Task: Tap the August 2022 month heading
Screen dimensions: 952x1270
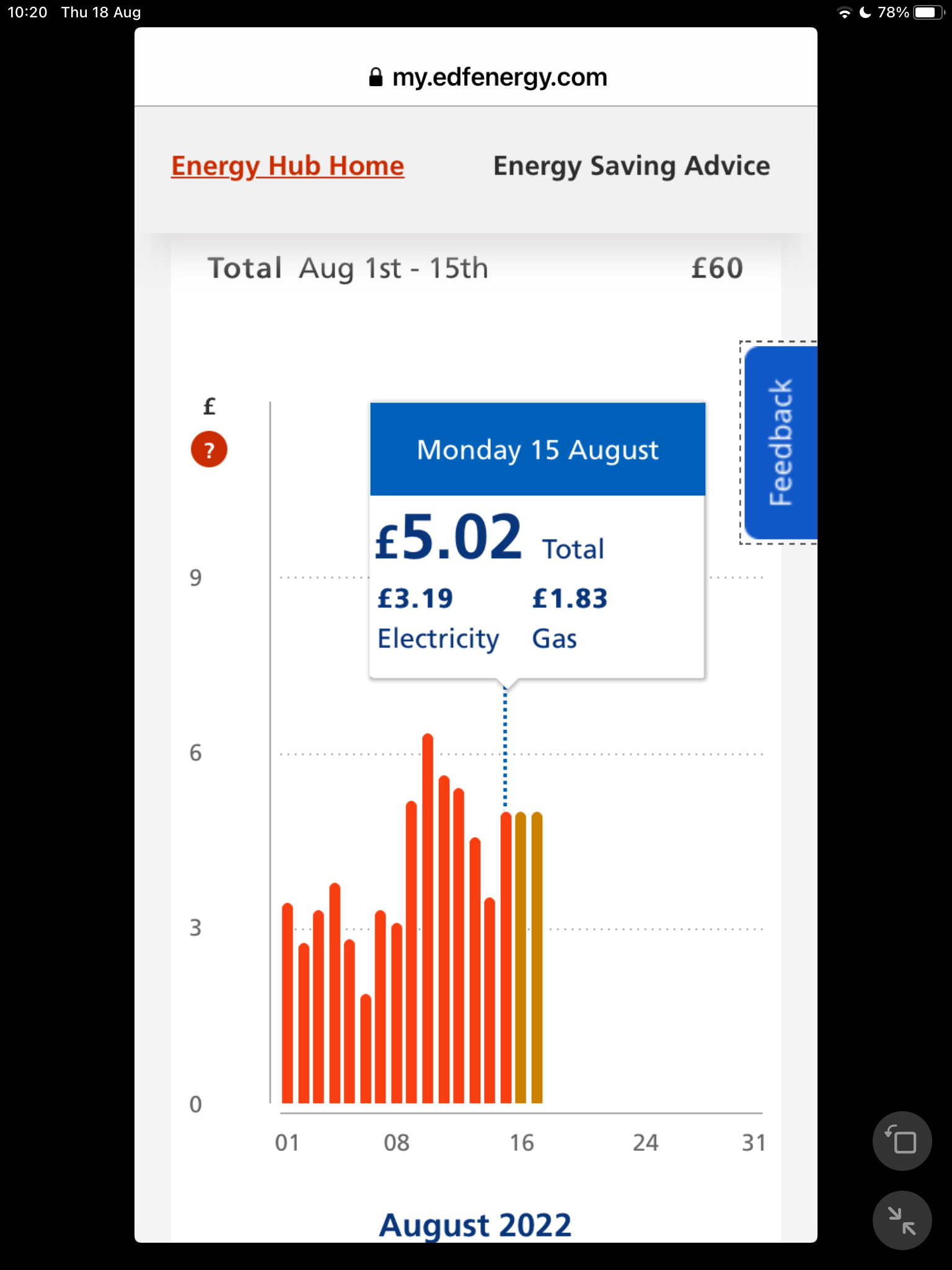Action: pyautogui.click(x=475, y=1225)
